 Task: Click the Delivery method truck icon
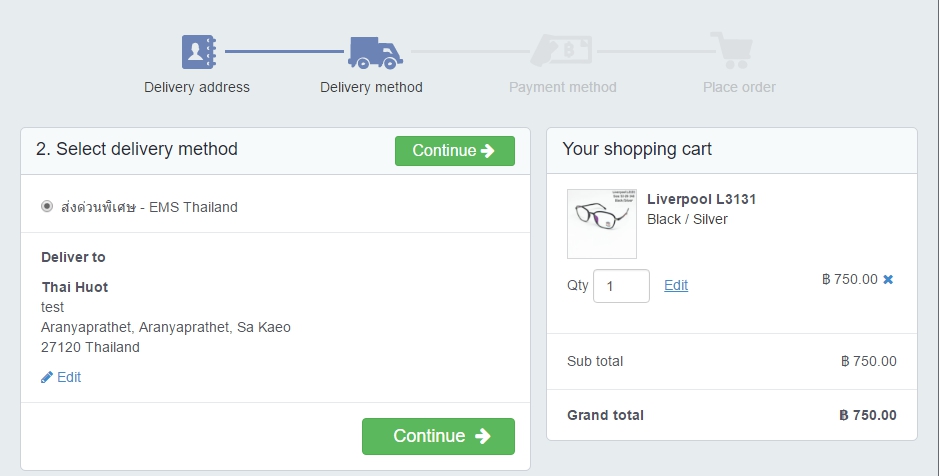click(374, 52)
